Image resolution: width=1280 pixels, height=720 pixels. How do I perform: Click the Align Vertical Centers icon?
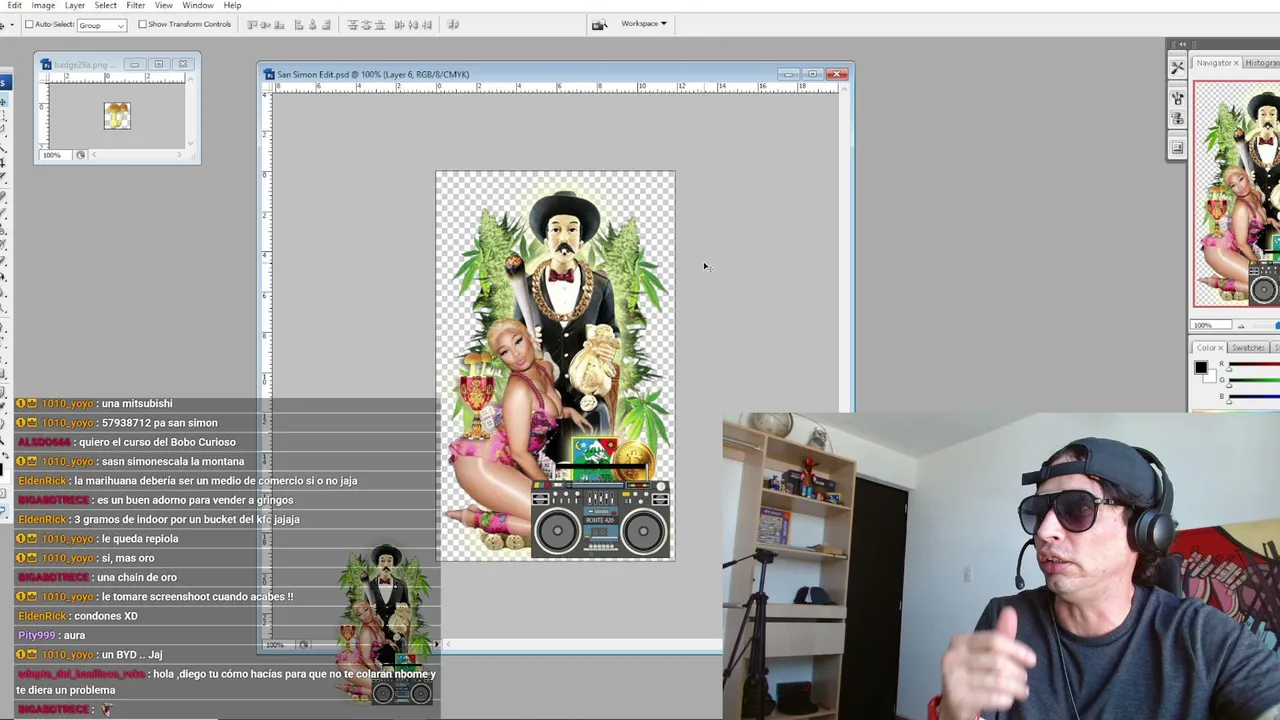tap(265, 24)
